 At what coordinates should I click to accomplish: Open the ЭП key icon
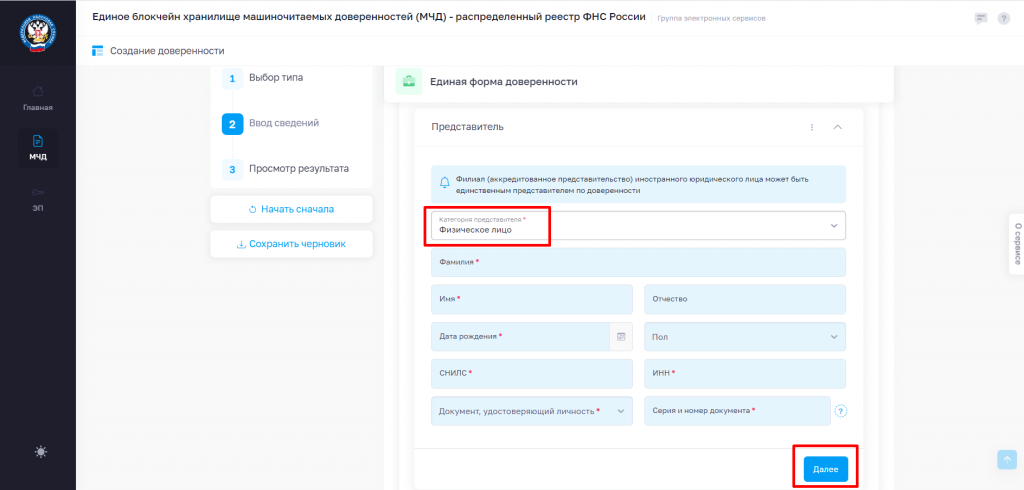pyautogui.click(x=38, y=192)
